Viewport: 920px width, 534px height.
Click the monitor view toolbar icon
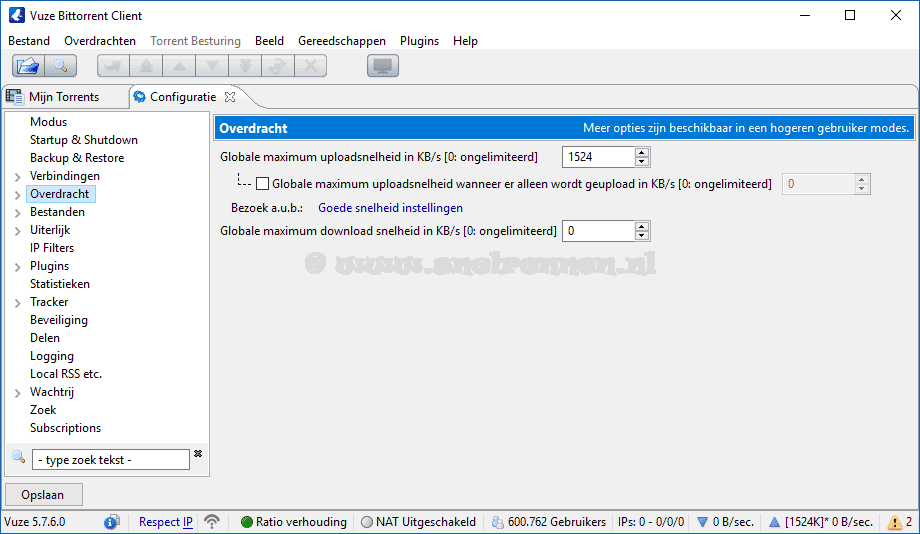(383, 66)
